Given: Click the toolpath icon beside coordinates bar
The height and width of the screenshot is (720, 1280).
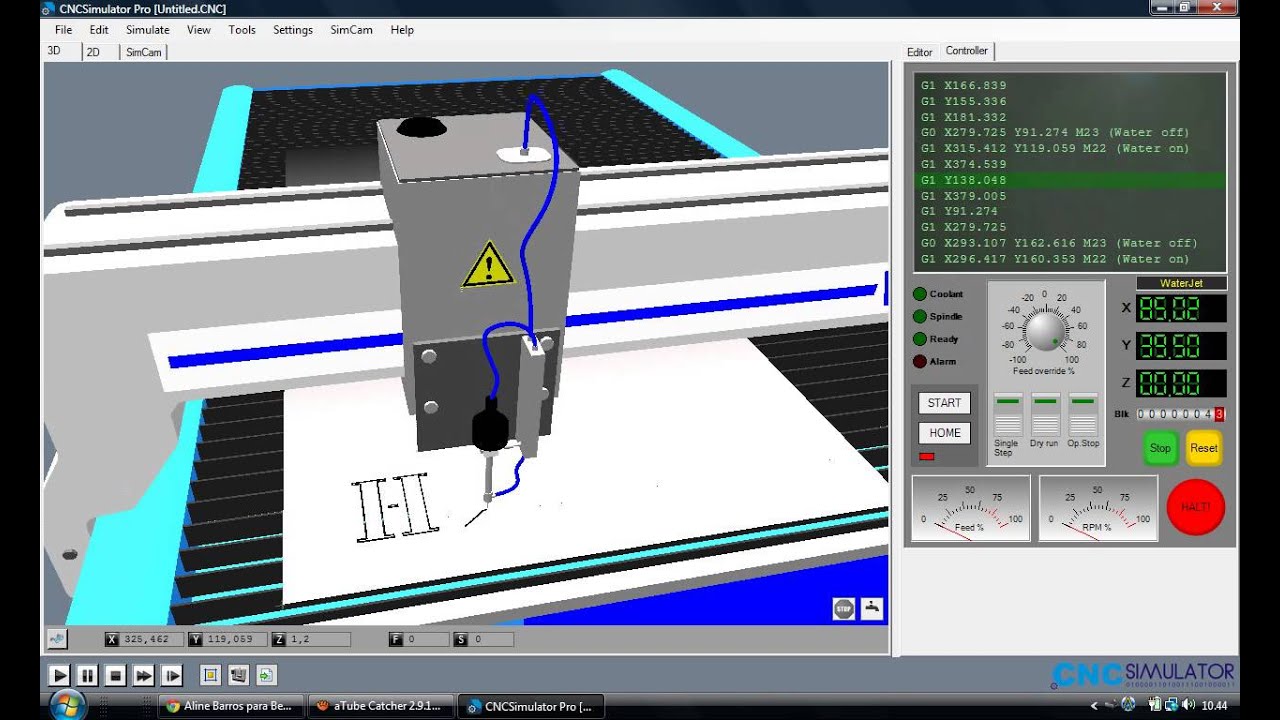Looking at the screenshot, I should (x=57, y=638).
